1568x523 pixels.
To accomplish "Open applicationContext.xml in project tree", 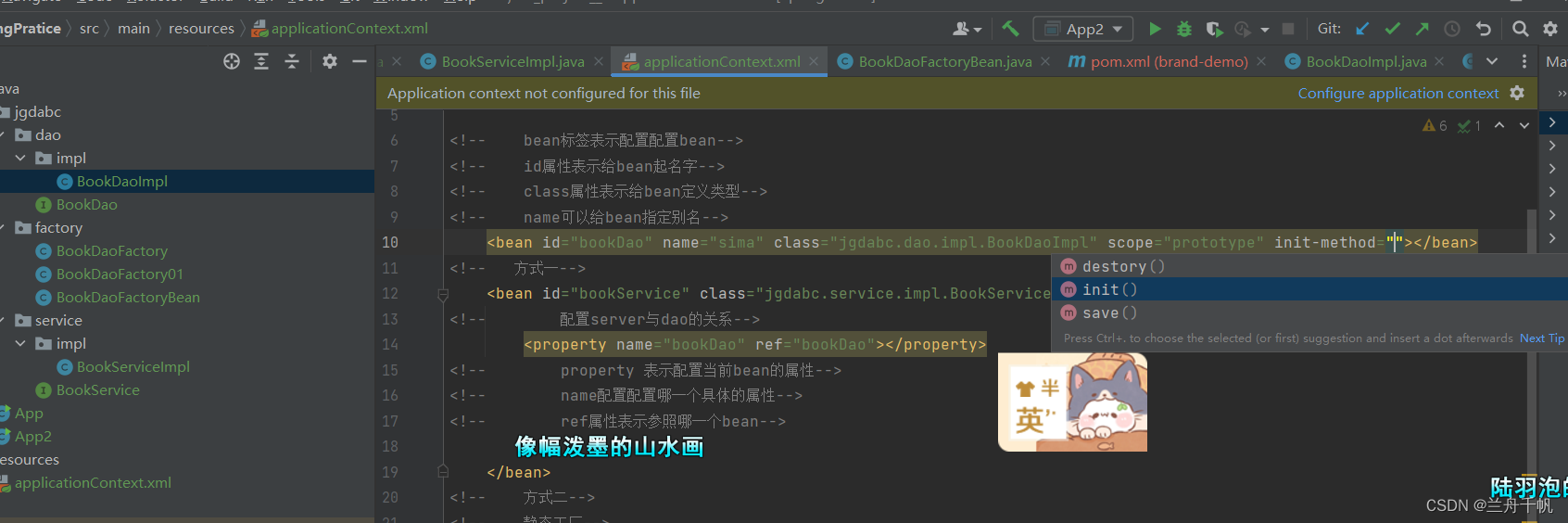I will click(x=93, y=482).
